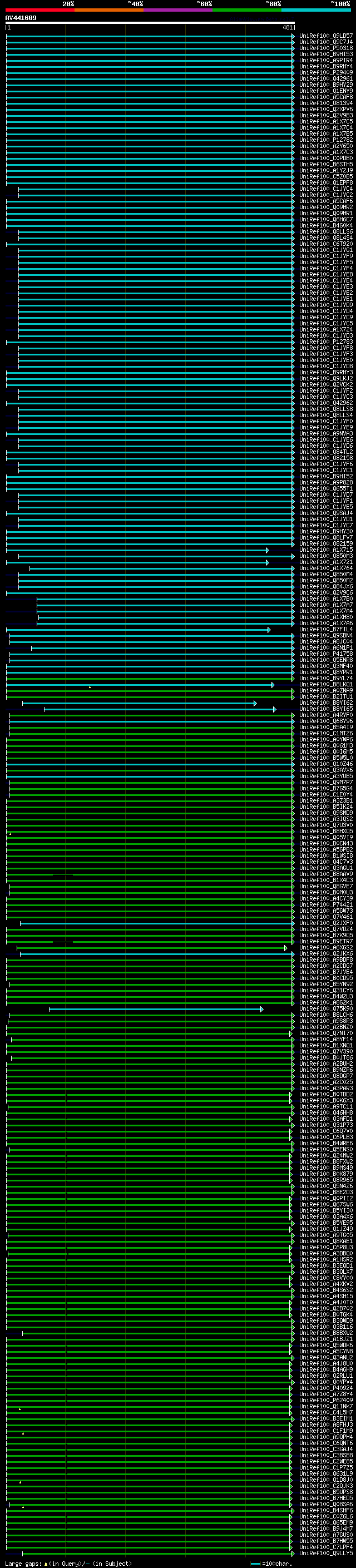Click the cyan alignment bar for UniRef100_P50318

point(150,48)
